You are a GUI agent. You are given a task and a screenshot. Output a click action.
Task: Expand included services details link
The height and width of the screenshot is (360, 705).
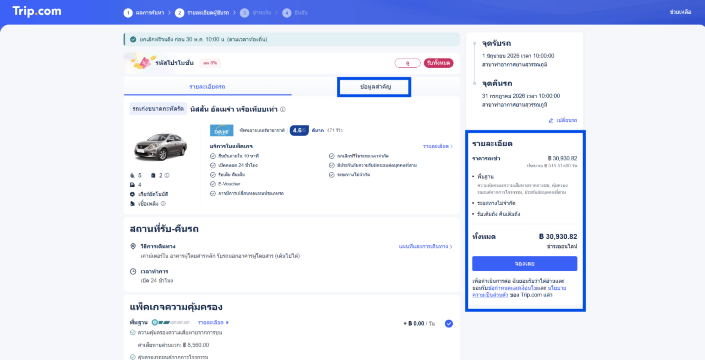(437, 147)
